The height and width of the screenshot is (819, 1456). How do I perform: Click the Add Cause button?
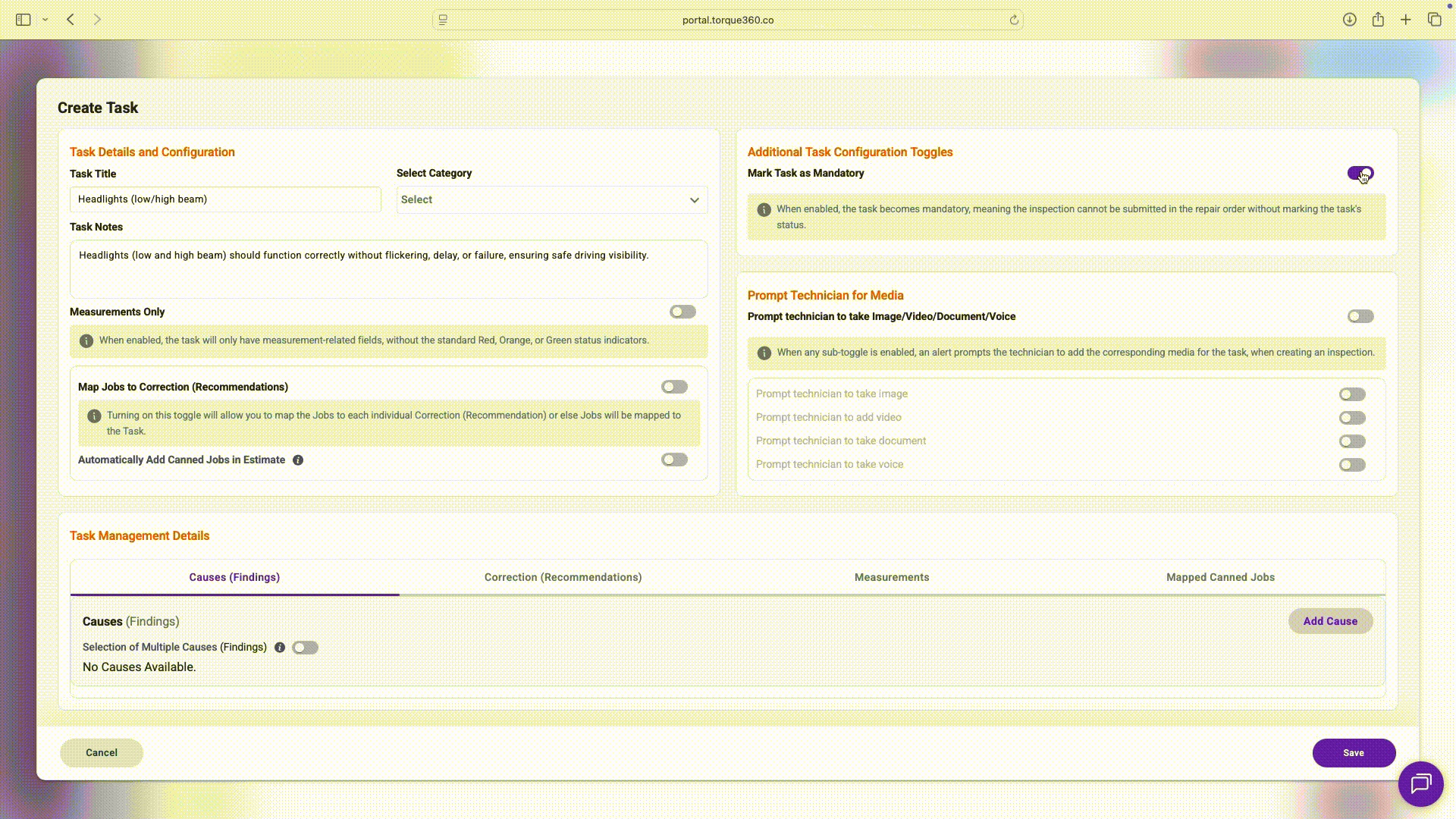(x=1329, y=621)
